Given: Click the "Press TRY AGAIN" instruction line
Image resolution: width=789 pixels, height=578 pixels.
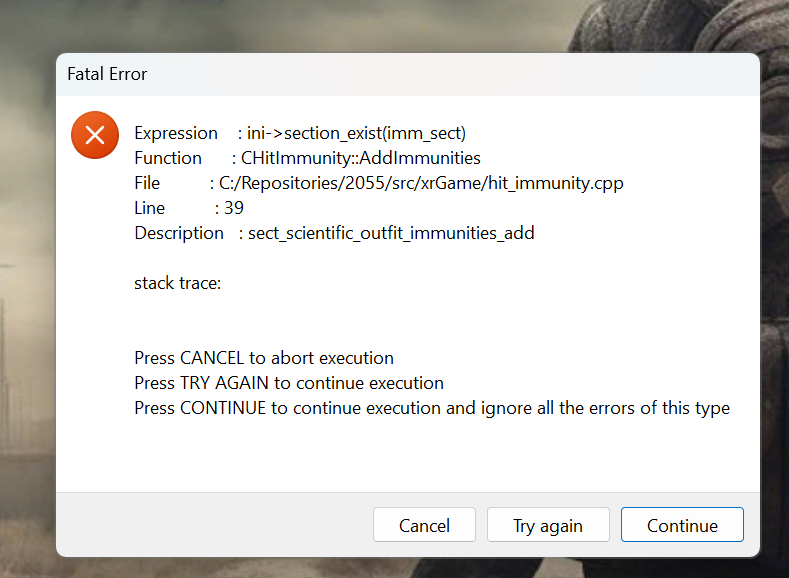Looking at the screenshot, I should point(289,383).
